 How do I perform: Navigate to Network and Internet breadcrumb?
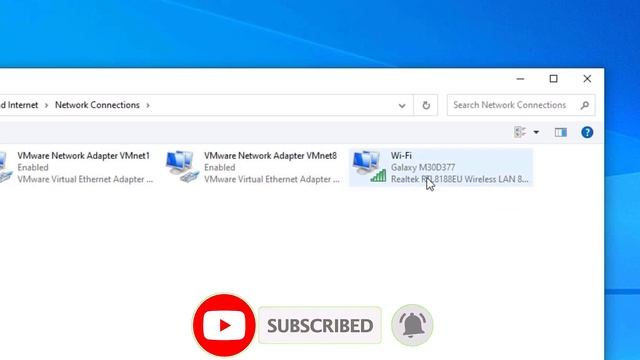19,105
